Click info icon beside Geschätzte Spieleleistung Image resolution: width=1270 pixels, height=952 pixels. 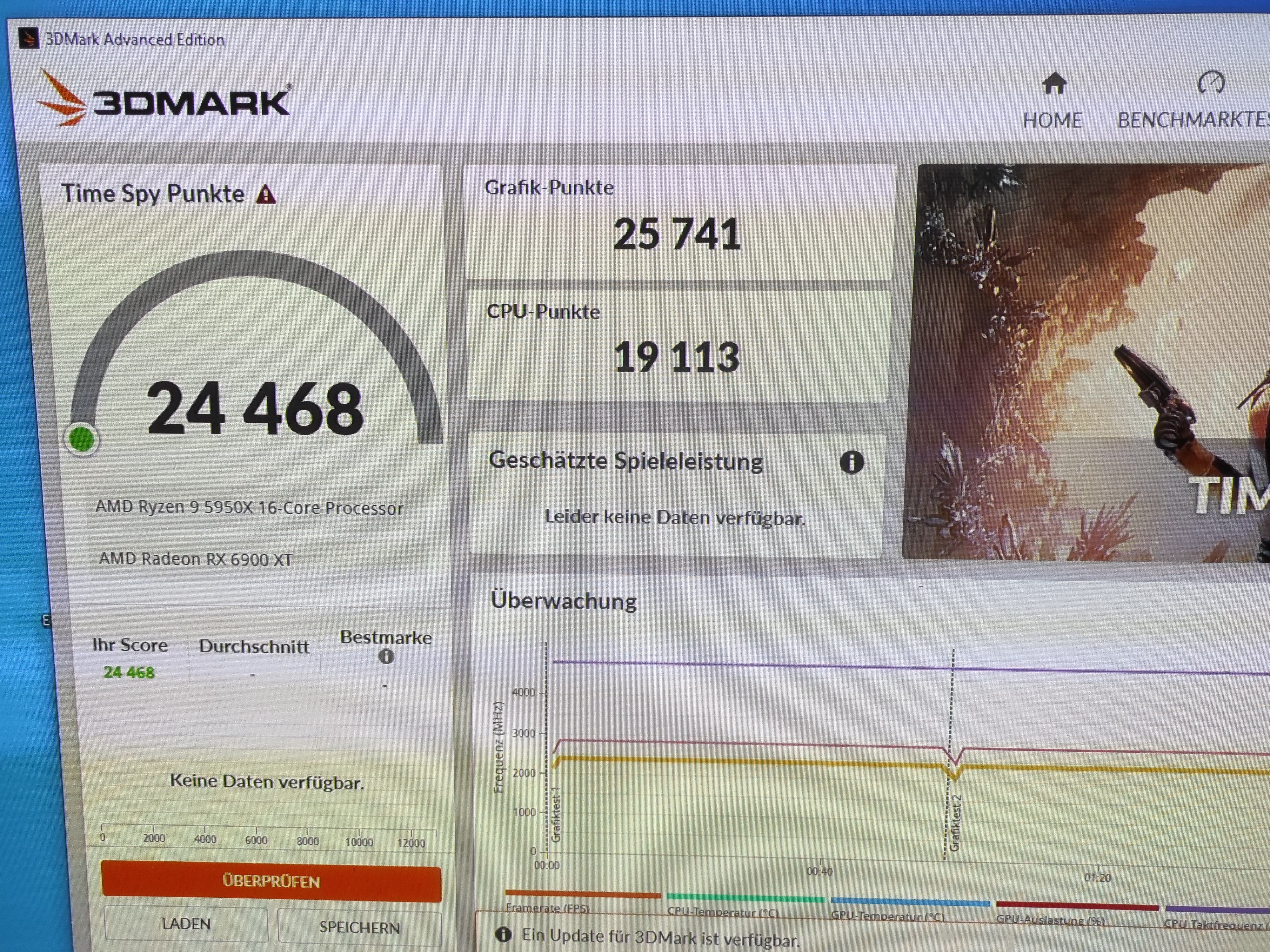click(x=852, y=462)
